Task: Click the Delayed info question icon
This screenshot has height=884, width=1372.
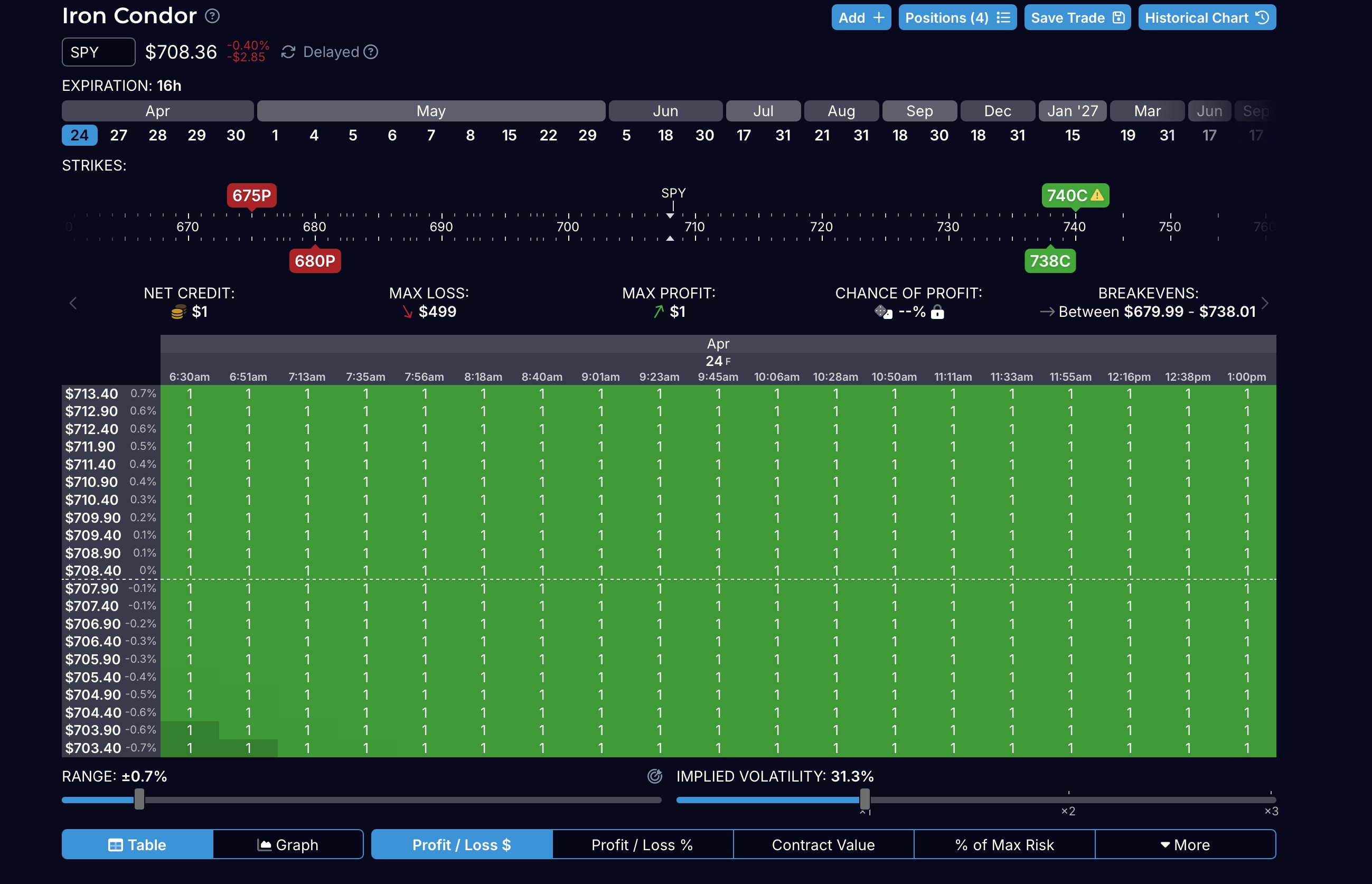Action: click(371, 52)
